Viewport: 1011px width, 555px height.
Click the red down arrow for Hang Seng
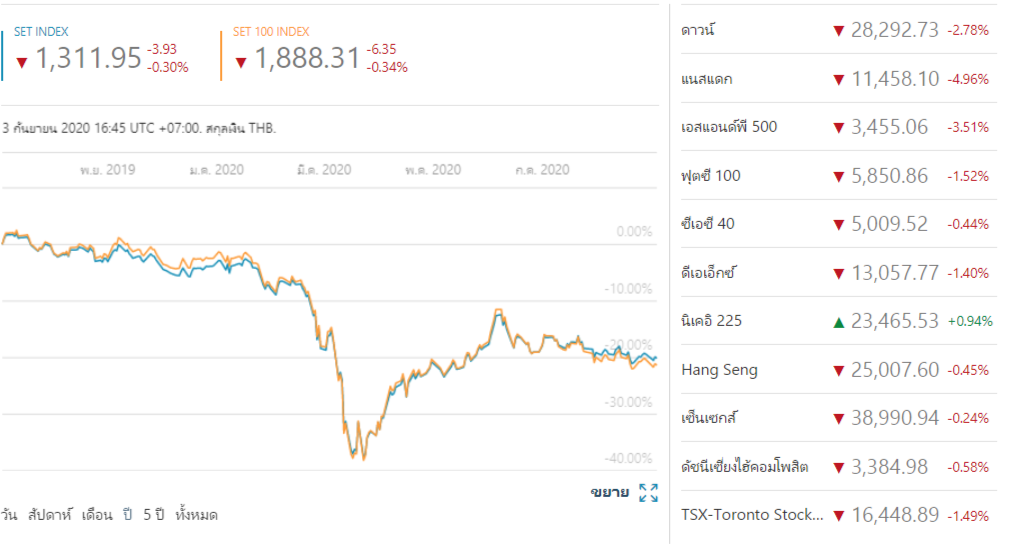click(839, 370)
